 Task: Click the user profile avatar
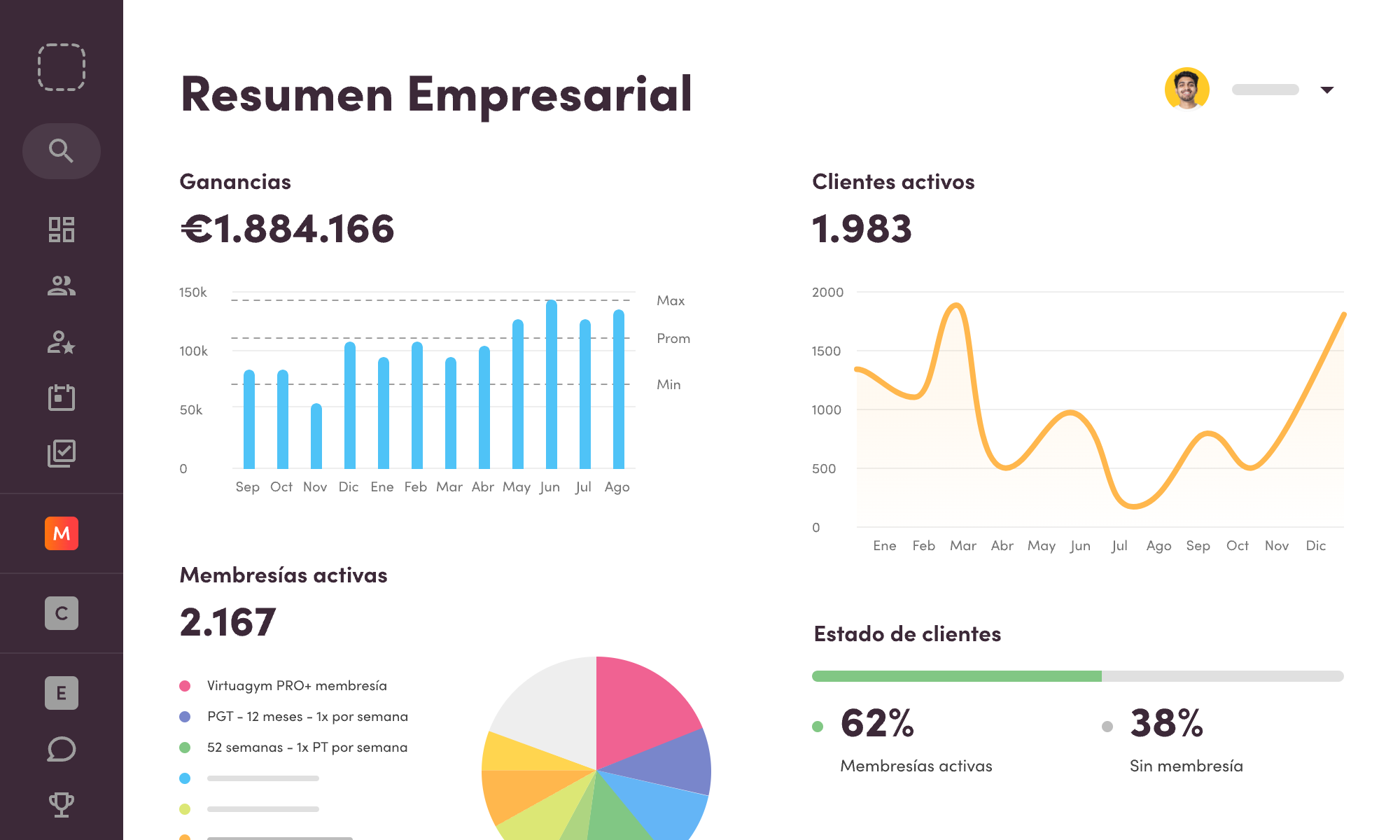(x=1187, y=90)
